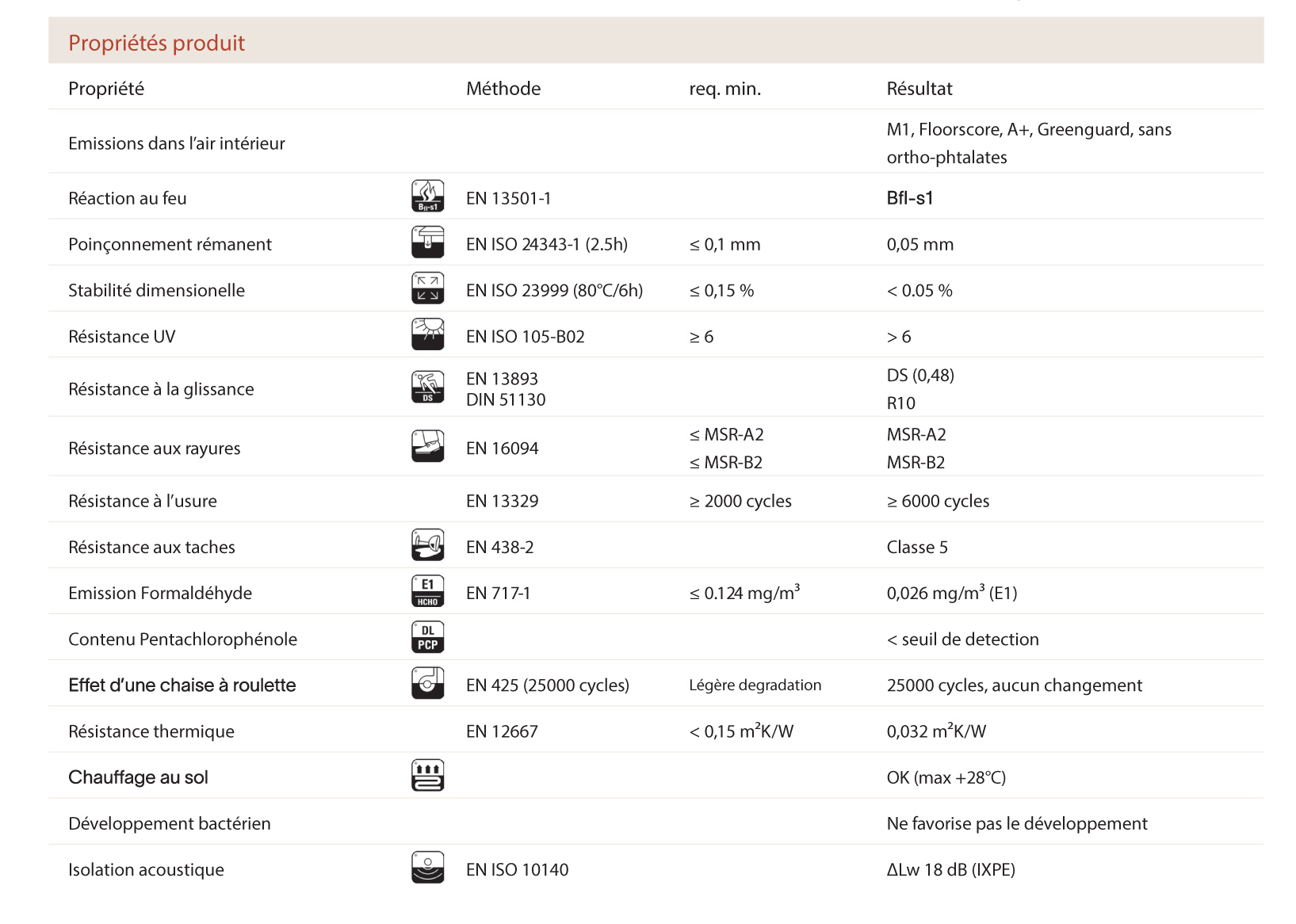This screenshot has width=1296, height=924.
Task: Click the EN ISO 10140 method text
Action: coord(517,870)
